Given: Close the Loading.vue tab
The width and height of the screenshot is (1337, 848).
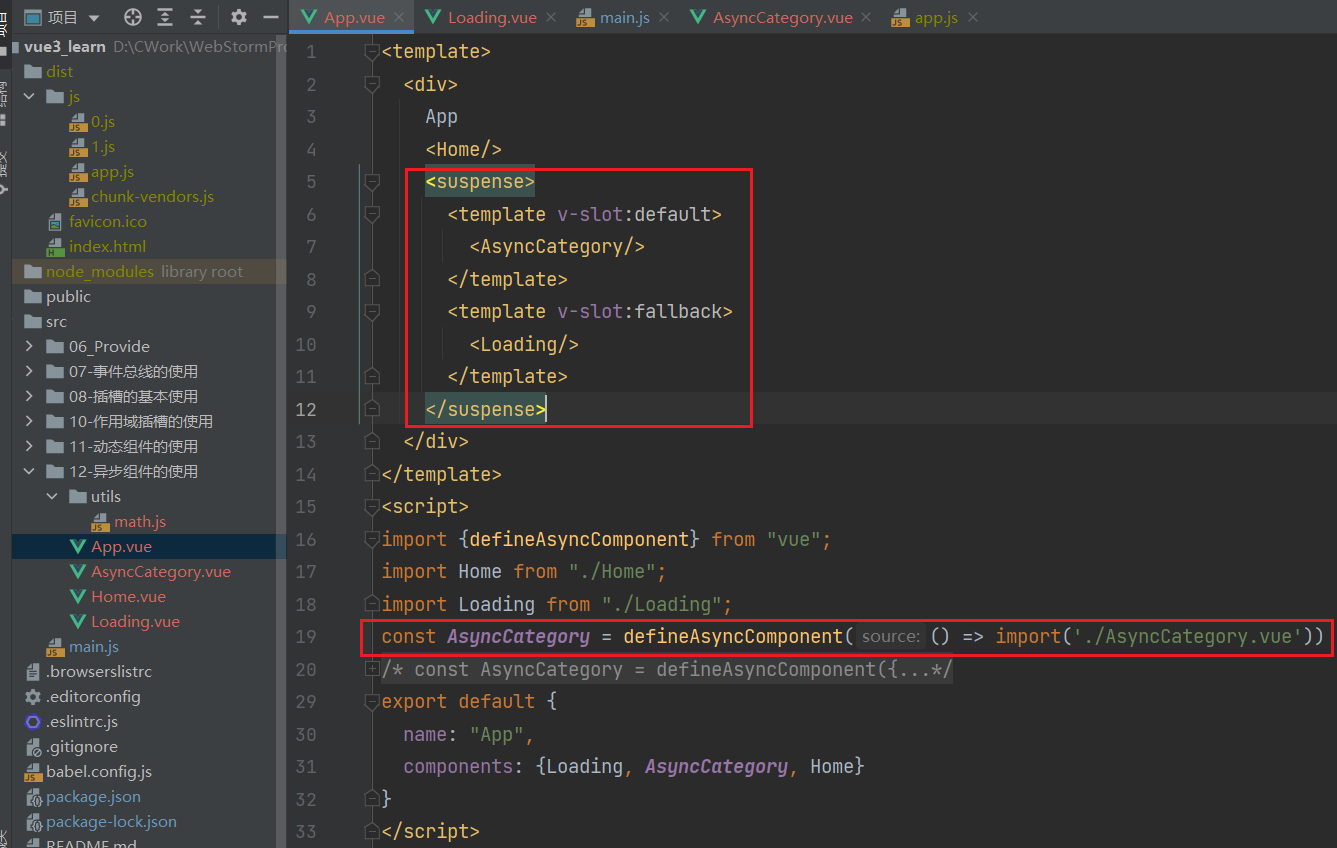Looking at the screenshot, I should pyautogui.click(x=553, y=17).
